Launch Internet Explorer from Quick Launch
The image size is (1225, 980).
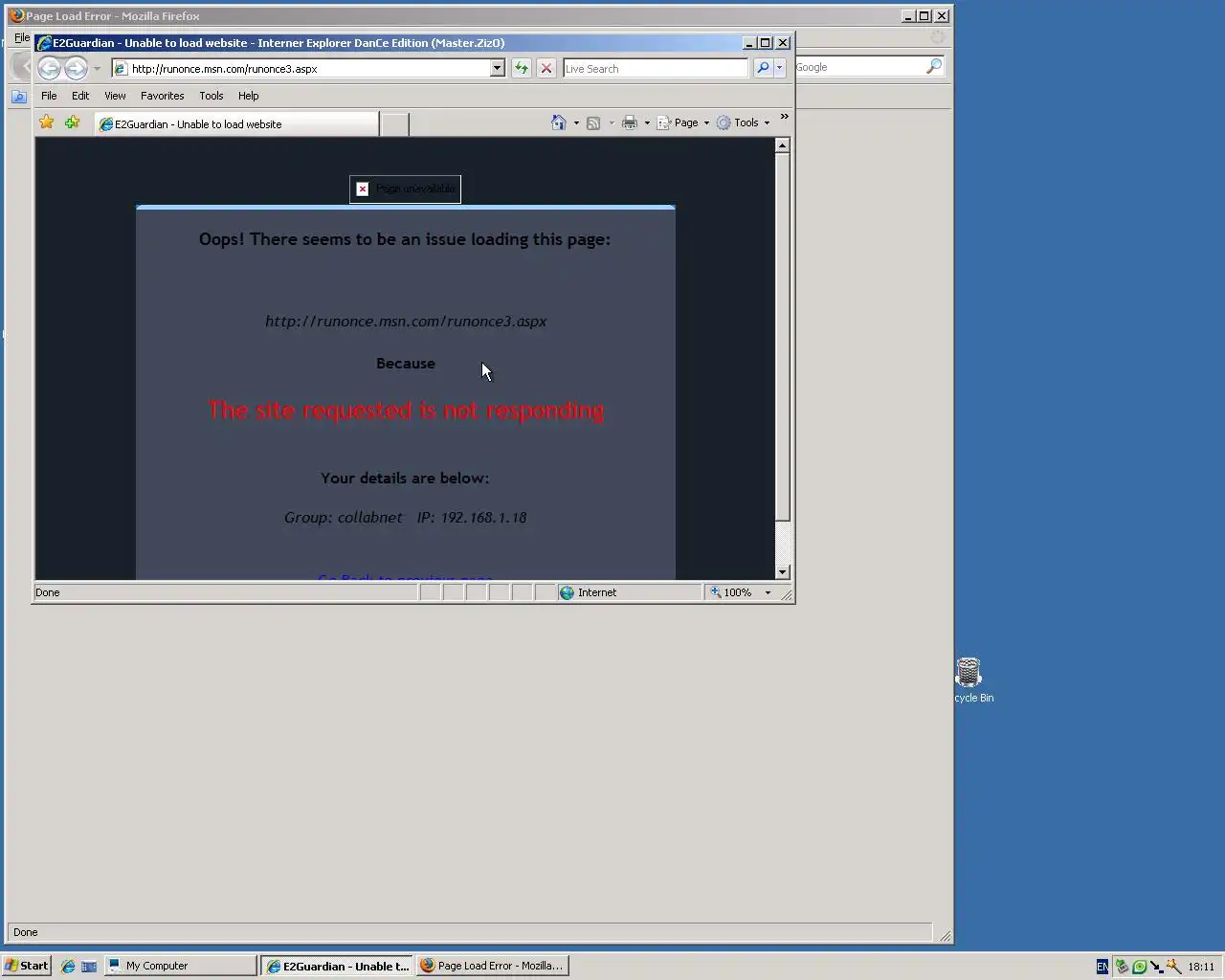(x=68, y=966)
